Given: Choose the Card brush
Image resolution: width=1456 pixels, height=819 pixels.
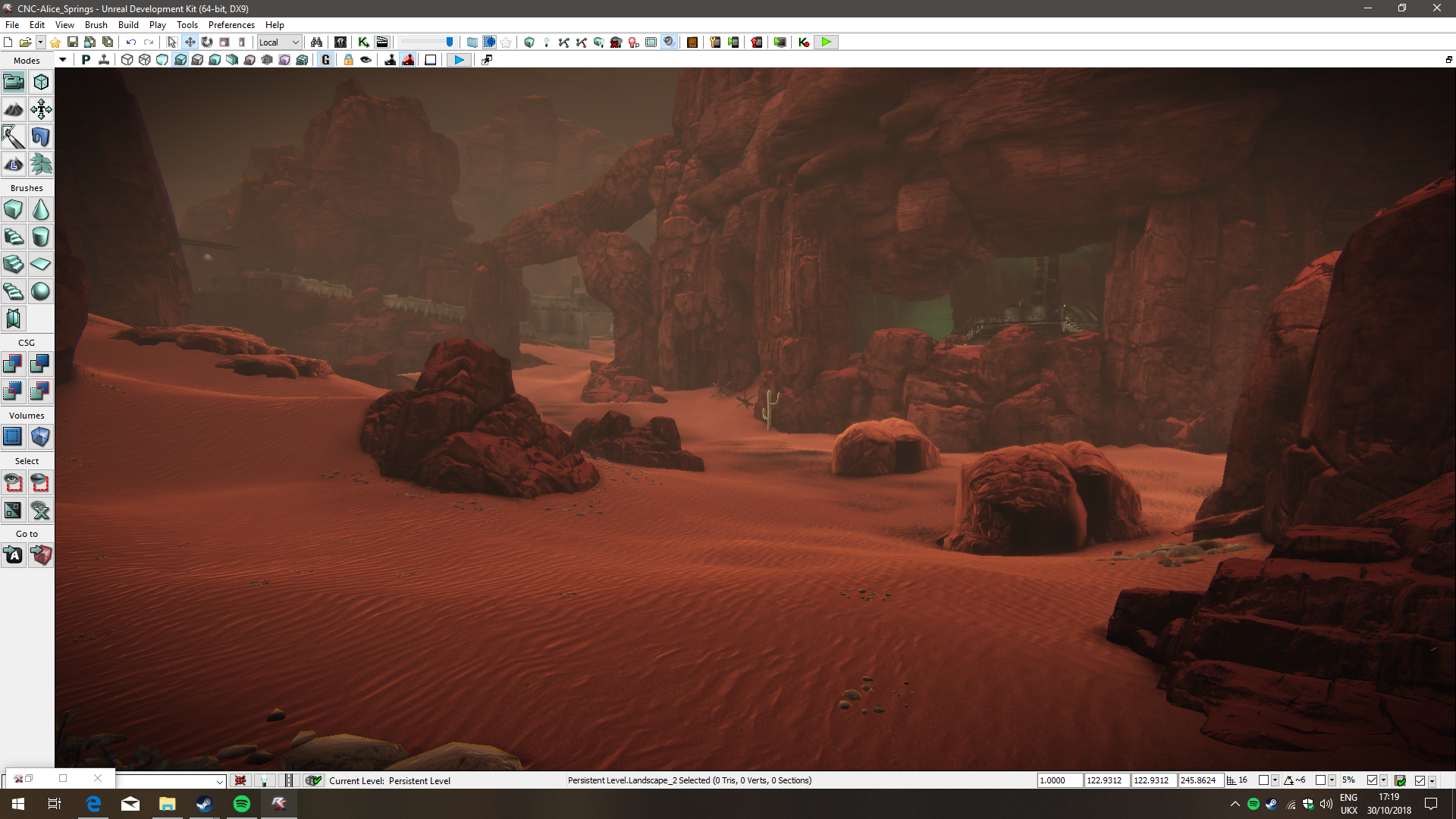Looking at the screenshot, I should (x=14, y=318).
